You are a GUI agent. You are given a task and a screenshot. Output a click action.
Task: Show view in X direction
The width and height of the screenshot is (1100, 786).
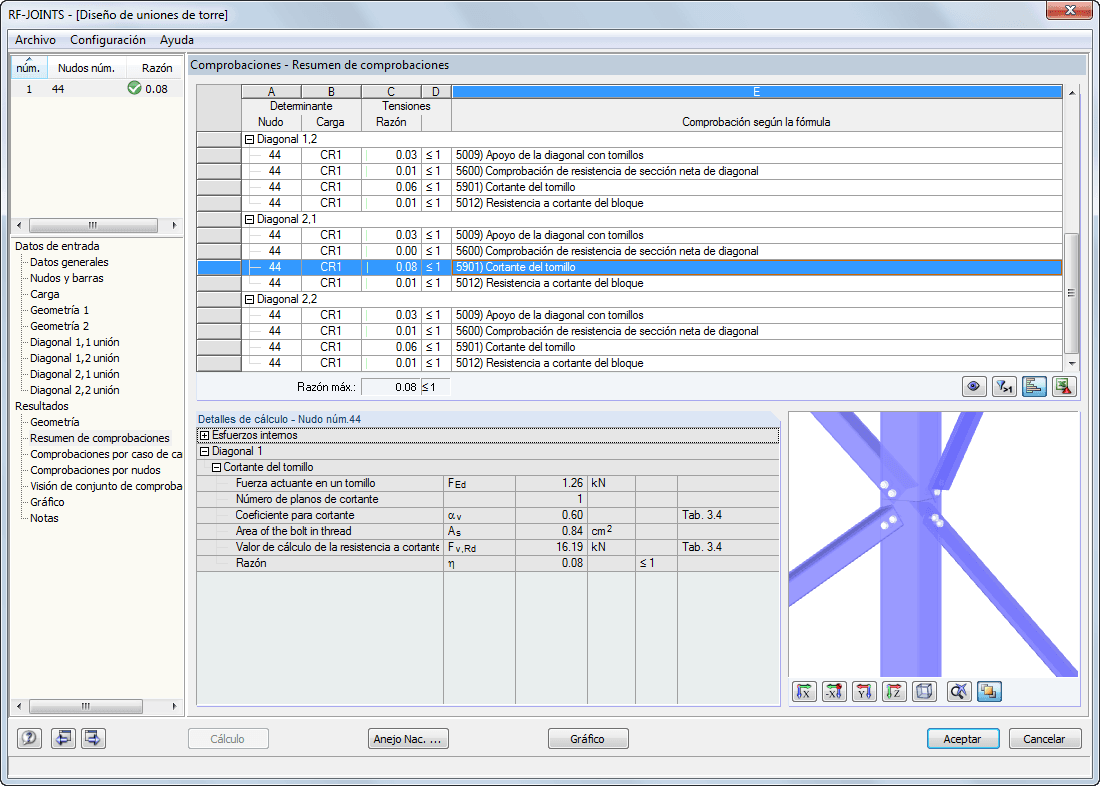[804, 692]
